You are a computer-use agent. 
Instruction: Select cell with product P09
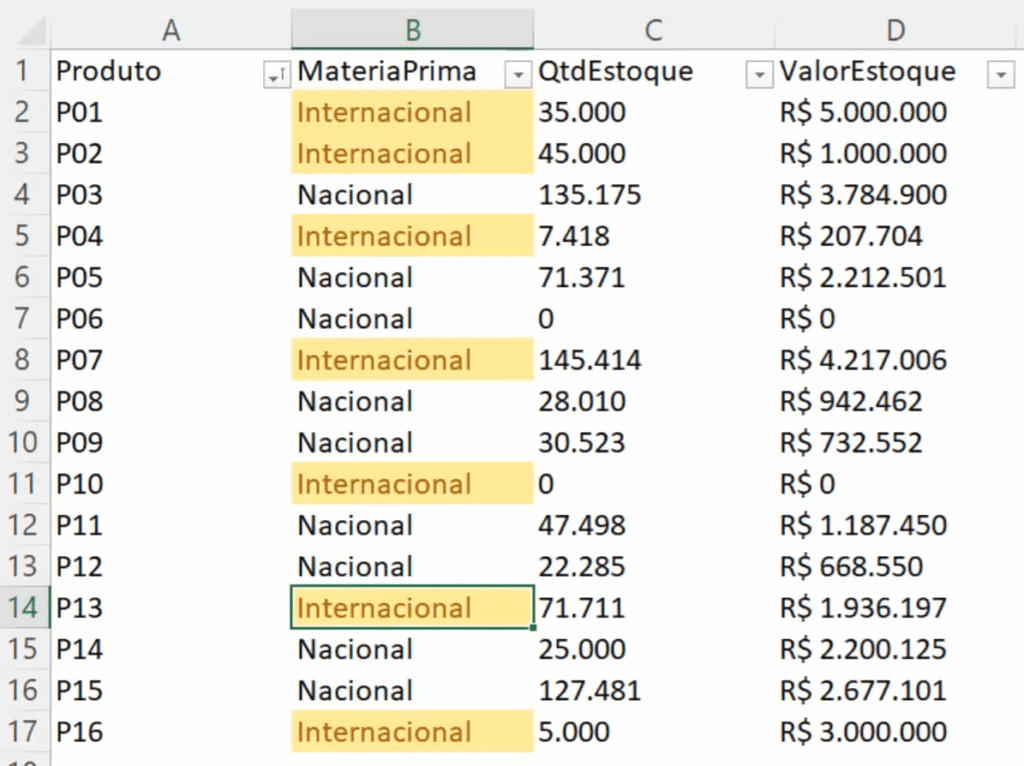pyautogui.click(x=171, y=442)
